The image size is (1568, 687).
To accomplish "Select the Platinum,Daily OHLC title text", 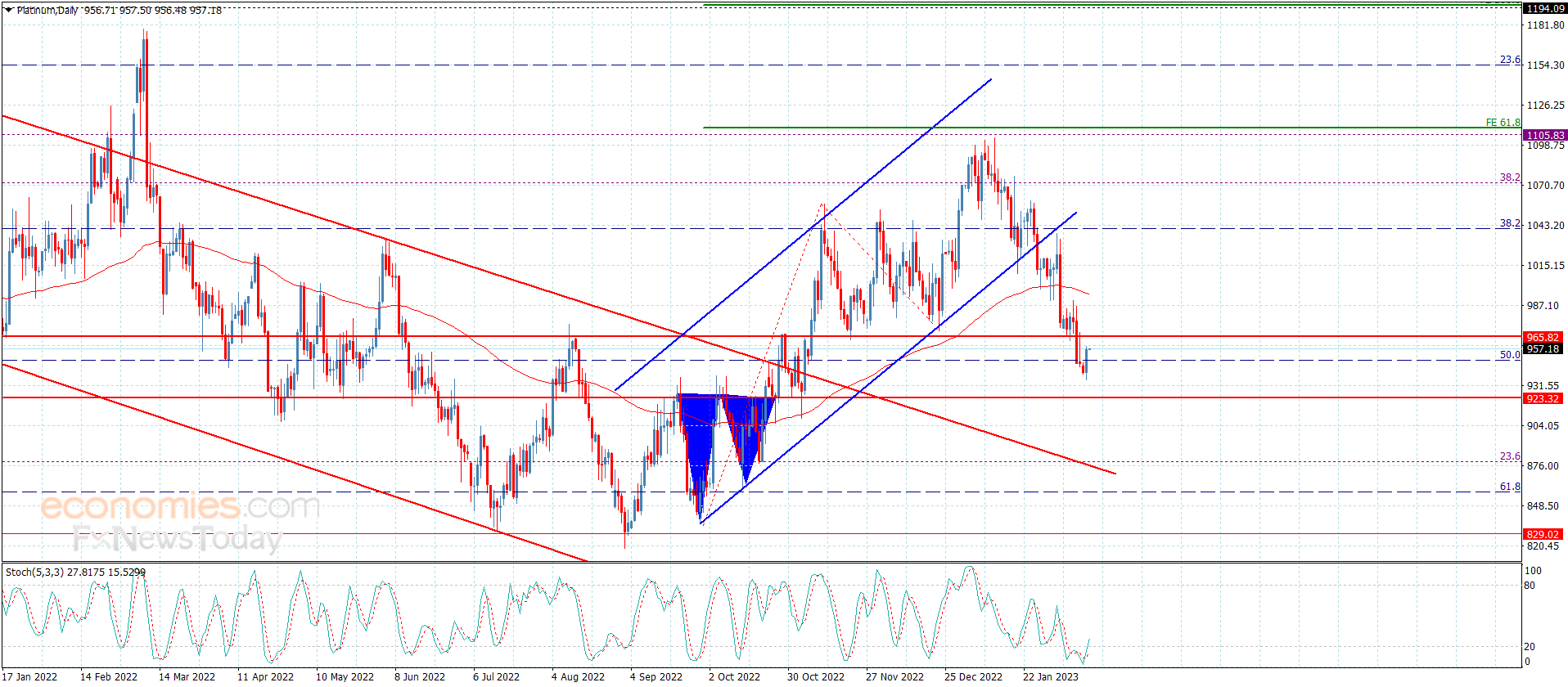I will (119, 11).
